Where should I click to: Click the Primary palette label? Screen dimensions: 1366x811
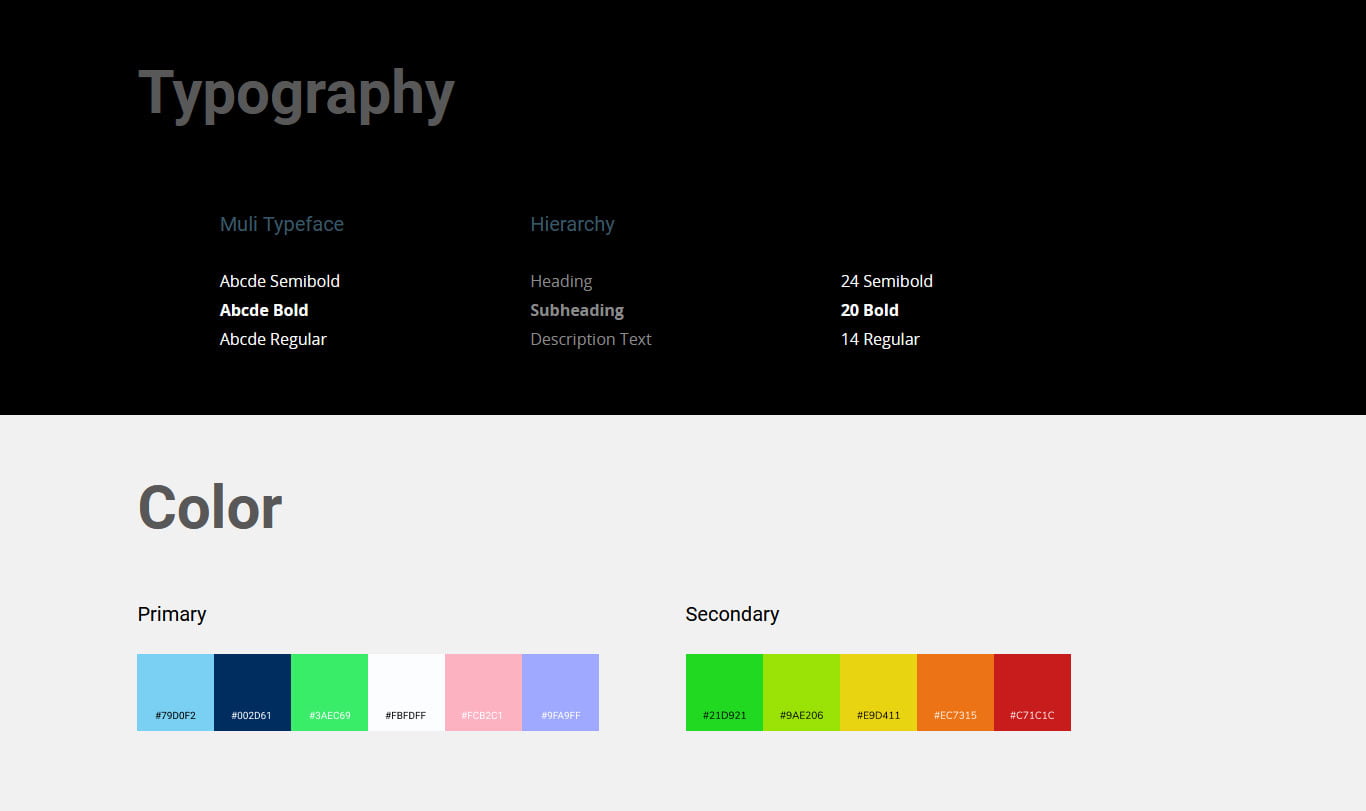point(172,614)
